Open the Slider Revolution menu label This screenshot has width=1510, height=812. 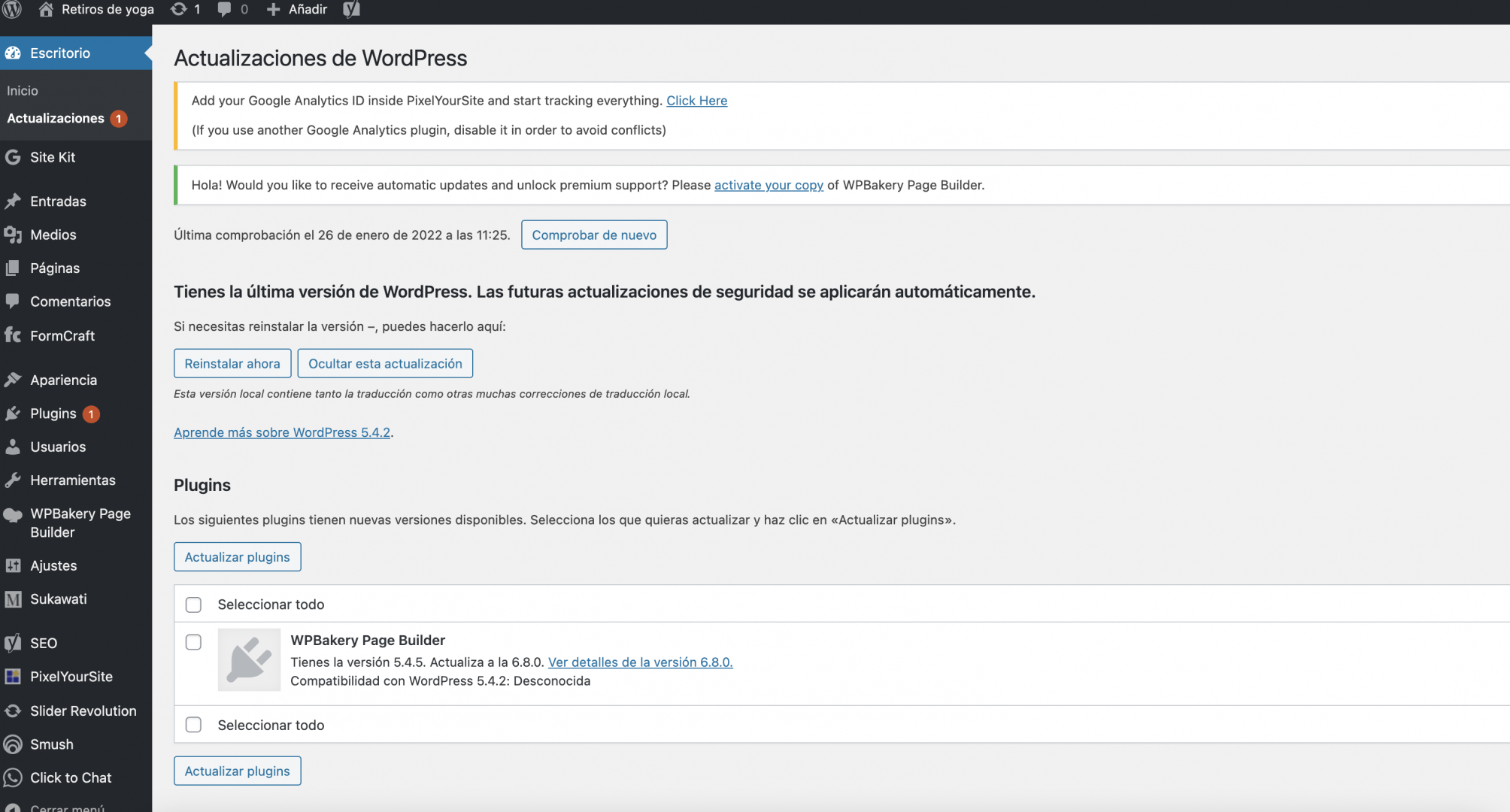click(x=83, y=710)
